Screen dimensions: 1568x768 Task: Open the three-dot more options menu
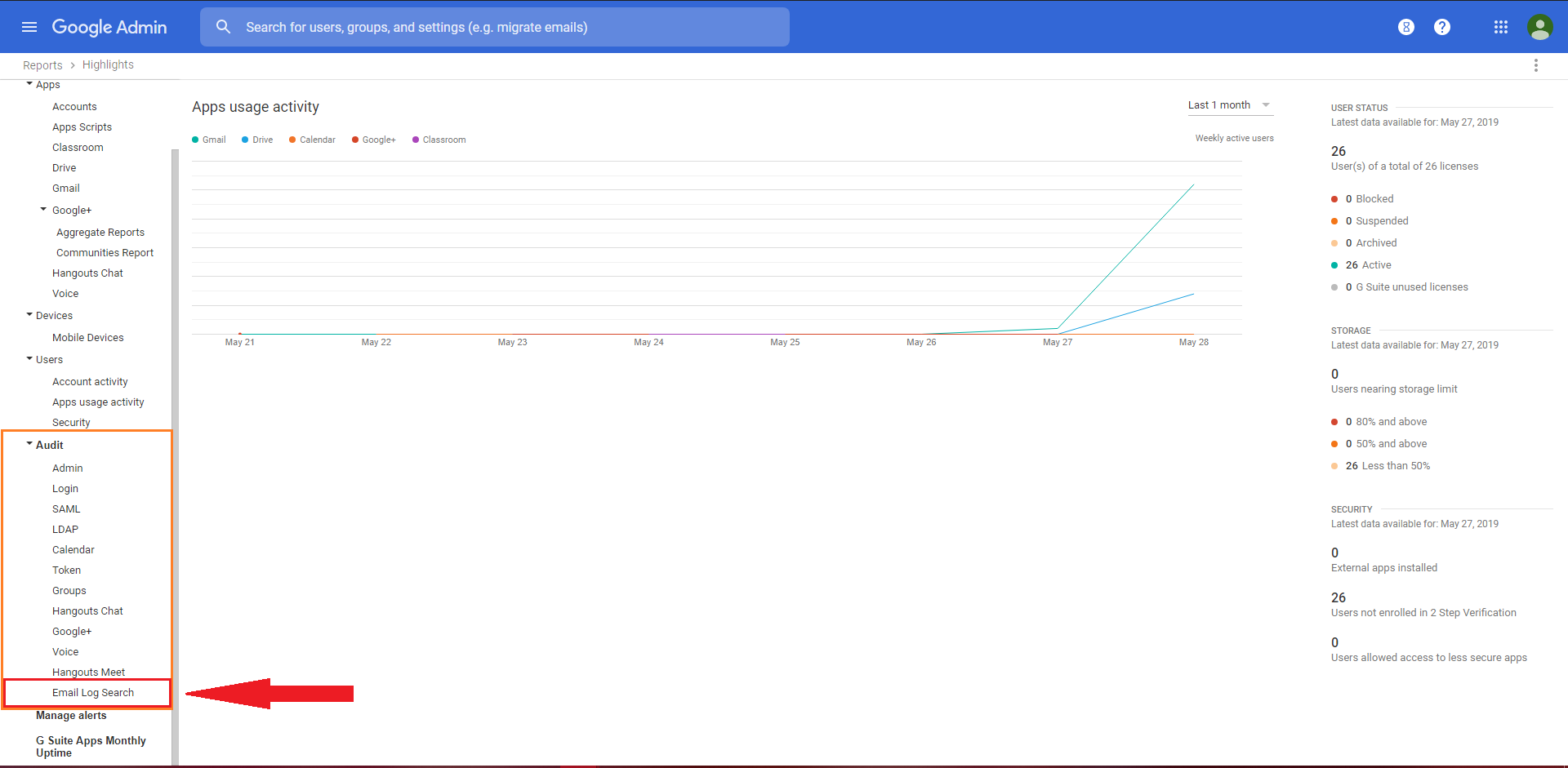pos(1536,65)
